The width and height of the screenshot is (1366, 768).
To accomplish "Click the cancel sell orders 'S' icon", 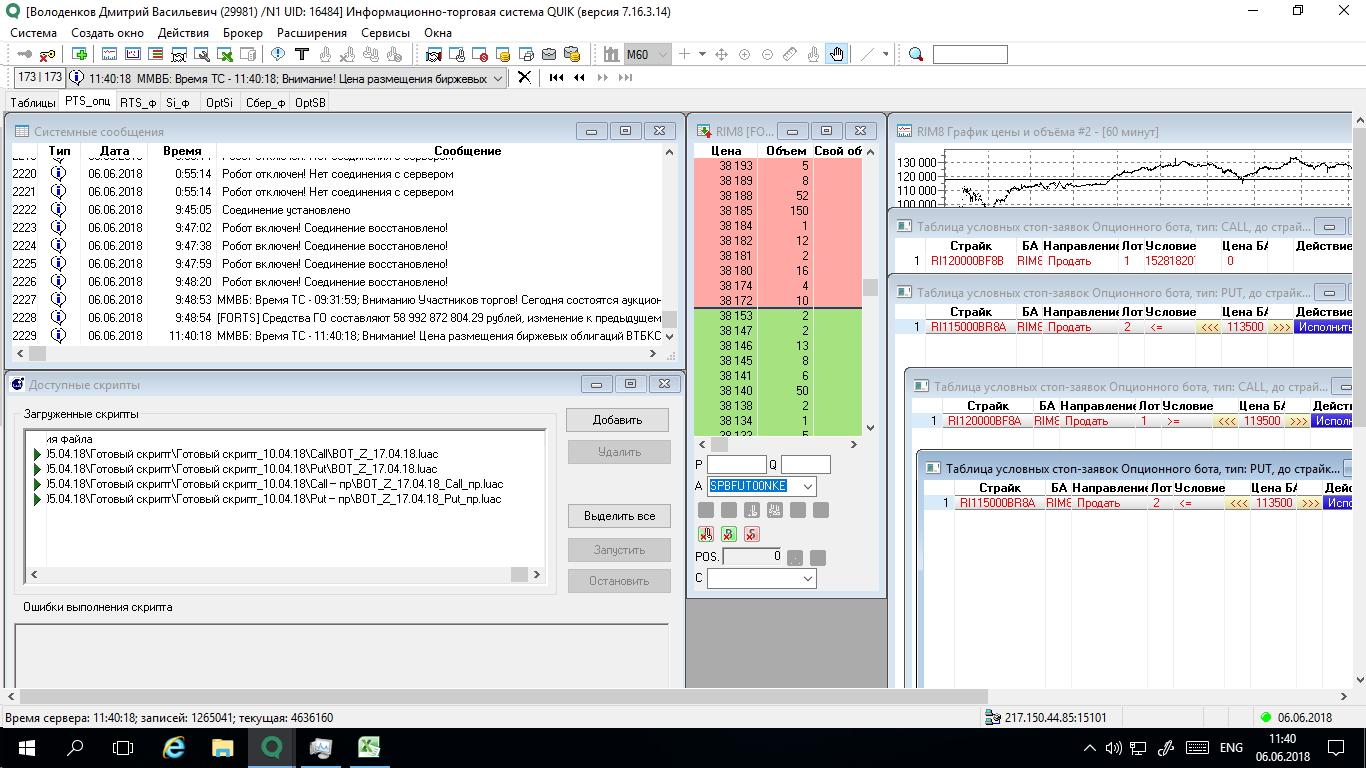I will pyautogui.click(x=751, y=534).
